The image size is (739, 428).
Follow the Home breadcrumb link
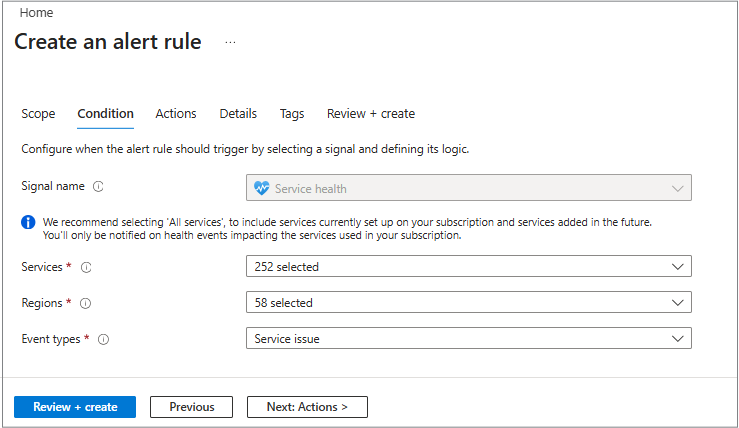point(36,13)
